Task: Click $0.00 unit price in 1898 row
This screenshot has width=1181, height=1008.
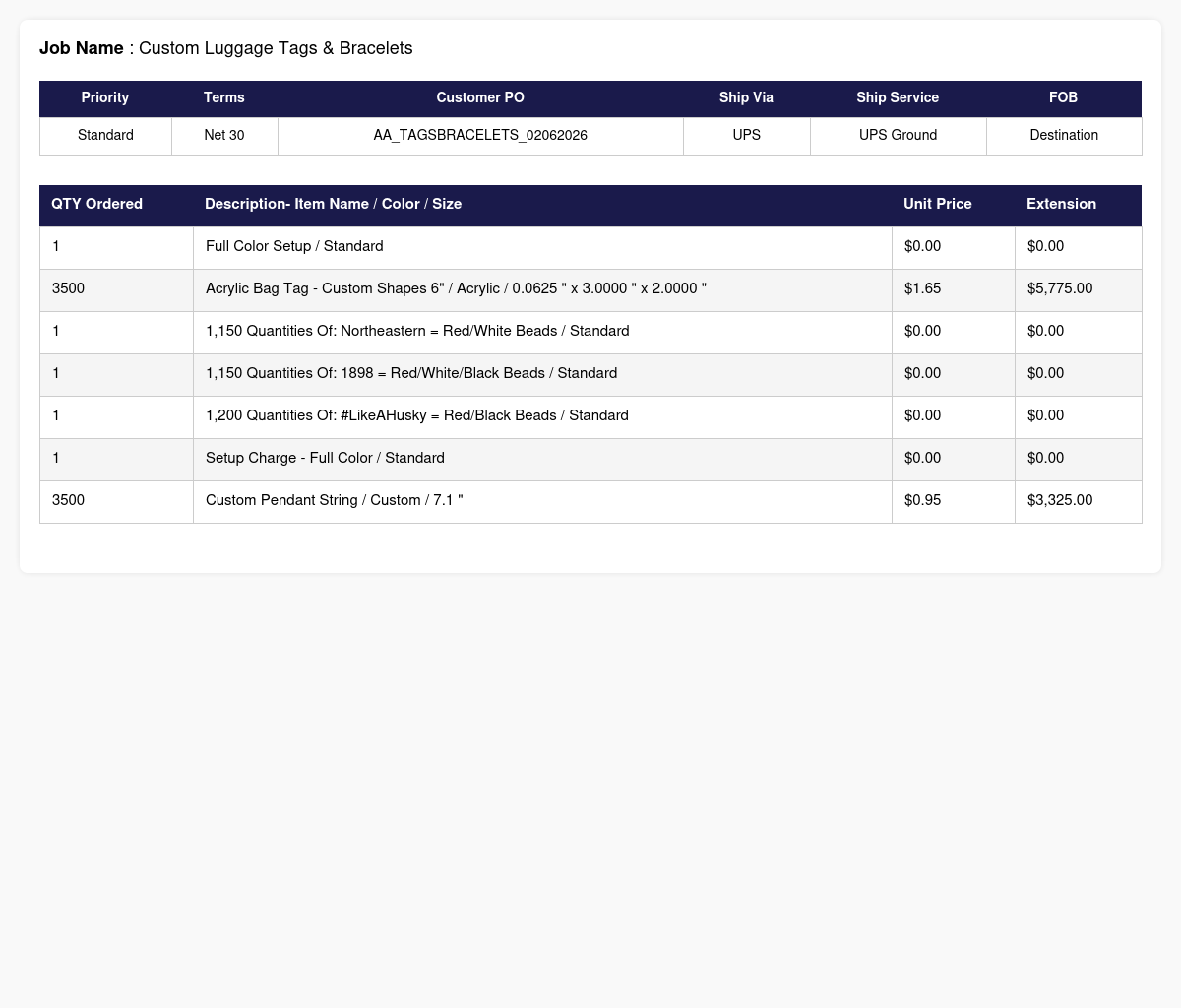Action: tap(922, 373)
